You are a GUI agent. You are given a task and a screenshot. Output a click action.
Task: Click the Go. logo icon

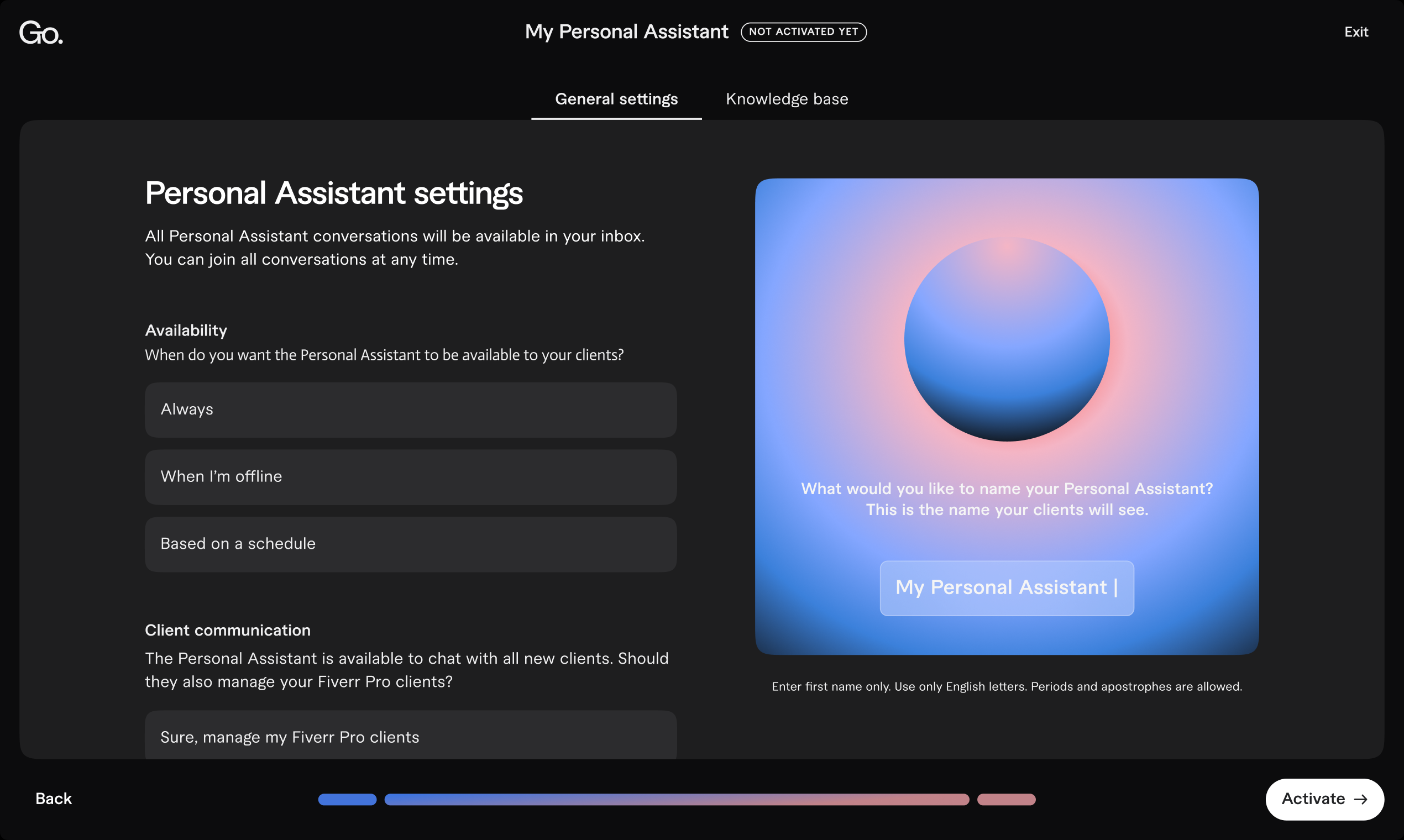click(41, 32)
